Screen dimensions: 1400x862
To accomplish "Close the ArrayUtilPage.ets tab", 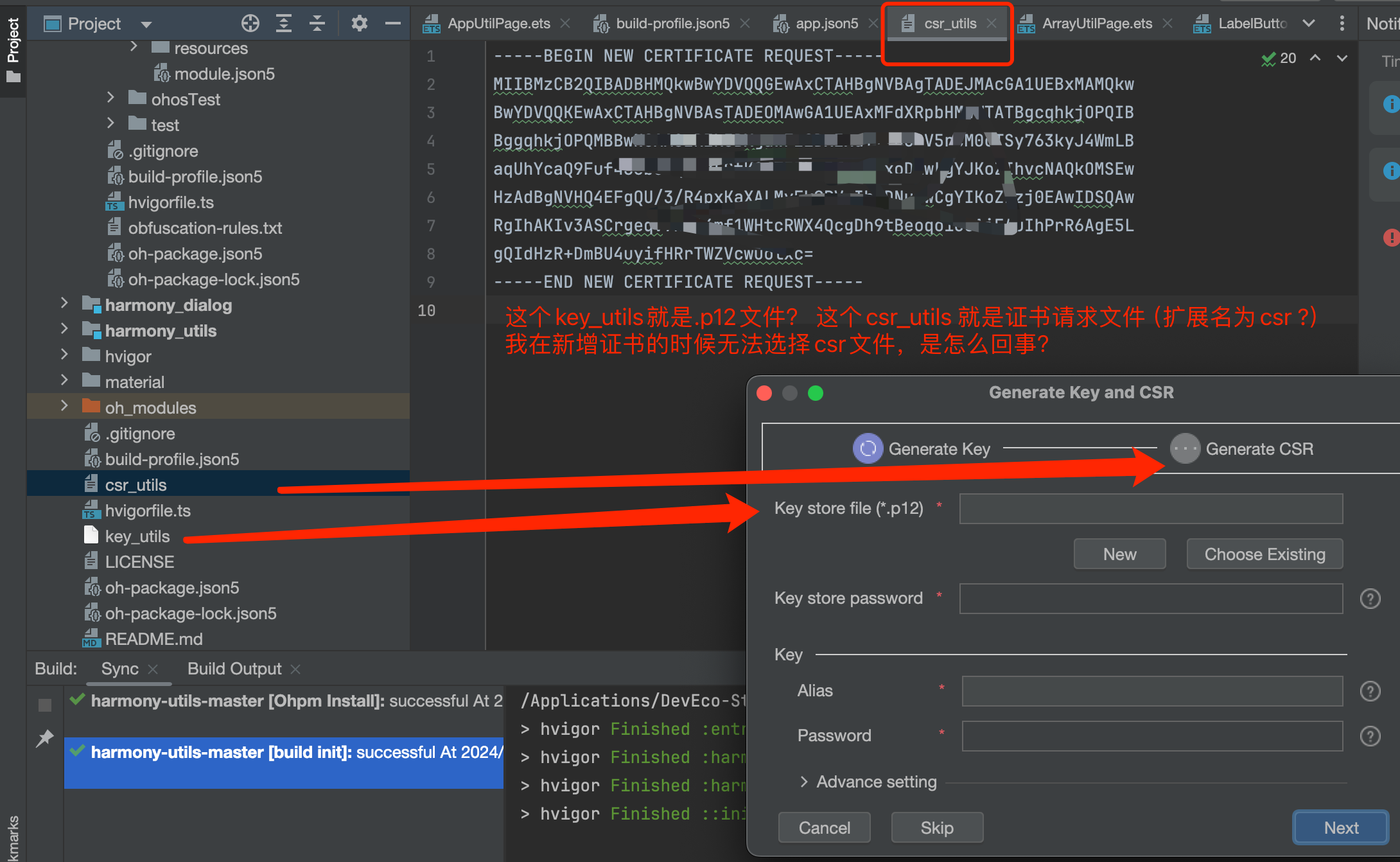I will (1168, 24).
